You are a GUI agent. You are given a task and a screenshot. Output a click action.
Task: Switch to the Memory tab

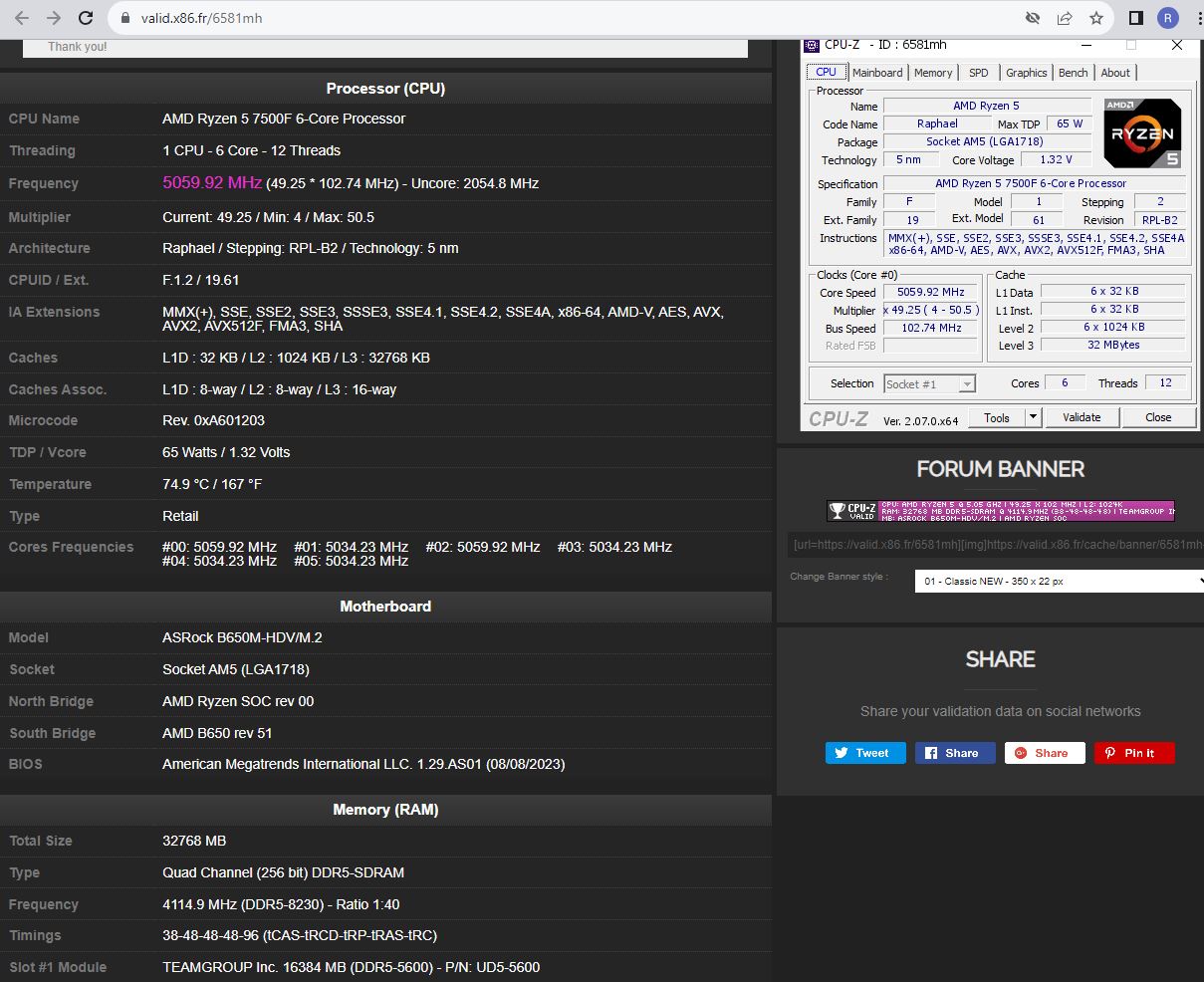(933, 73)
